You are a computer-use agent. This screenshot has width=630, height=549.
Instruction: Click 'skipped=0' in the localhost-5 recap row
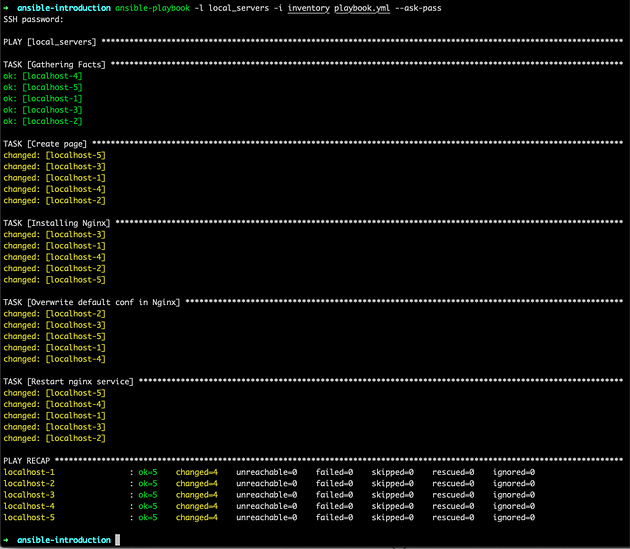pyautogui.click(x=393, y=517)
